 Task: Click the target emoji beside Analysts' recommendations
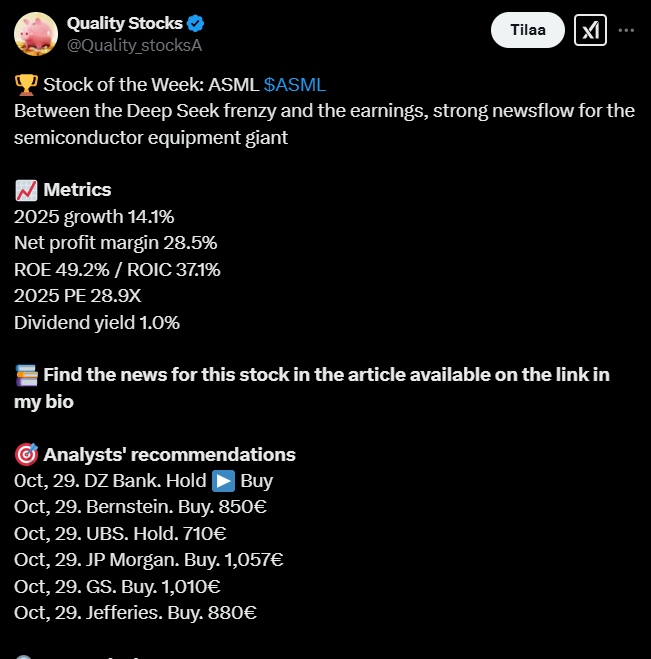pos(26,455)
